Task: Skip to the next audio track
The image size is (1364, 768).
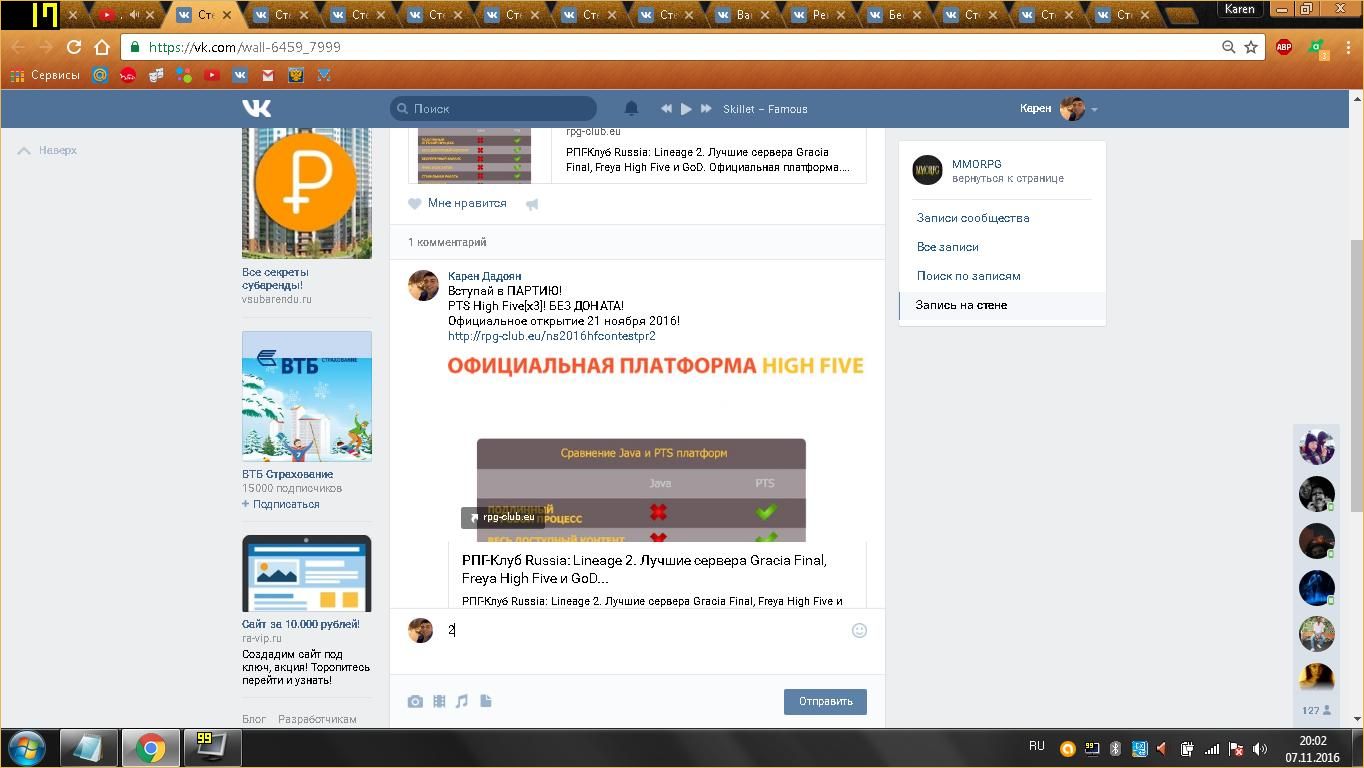Action: [x=706, y=108]
